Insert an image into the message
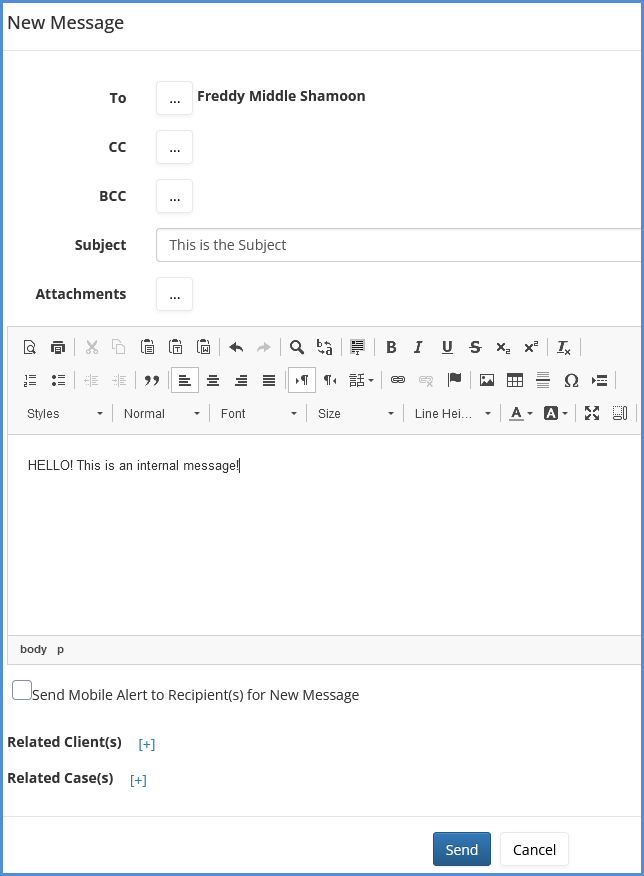Screen dimensions: 644x876 pos(487,380)
